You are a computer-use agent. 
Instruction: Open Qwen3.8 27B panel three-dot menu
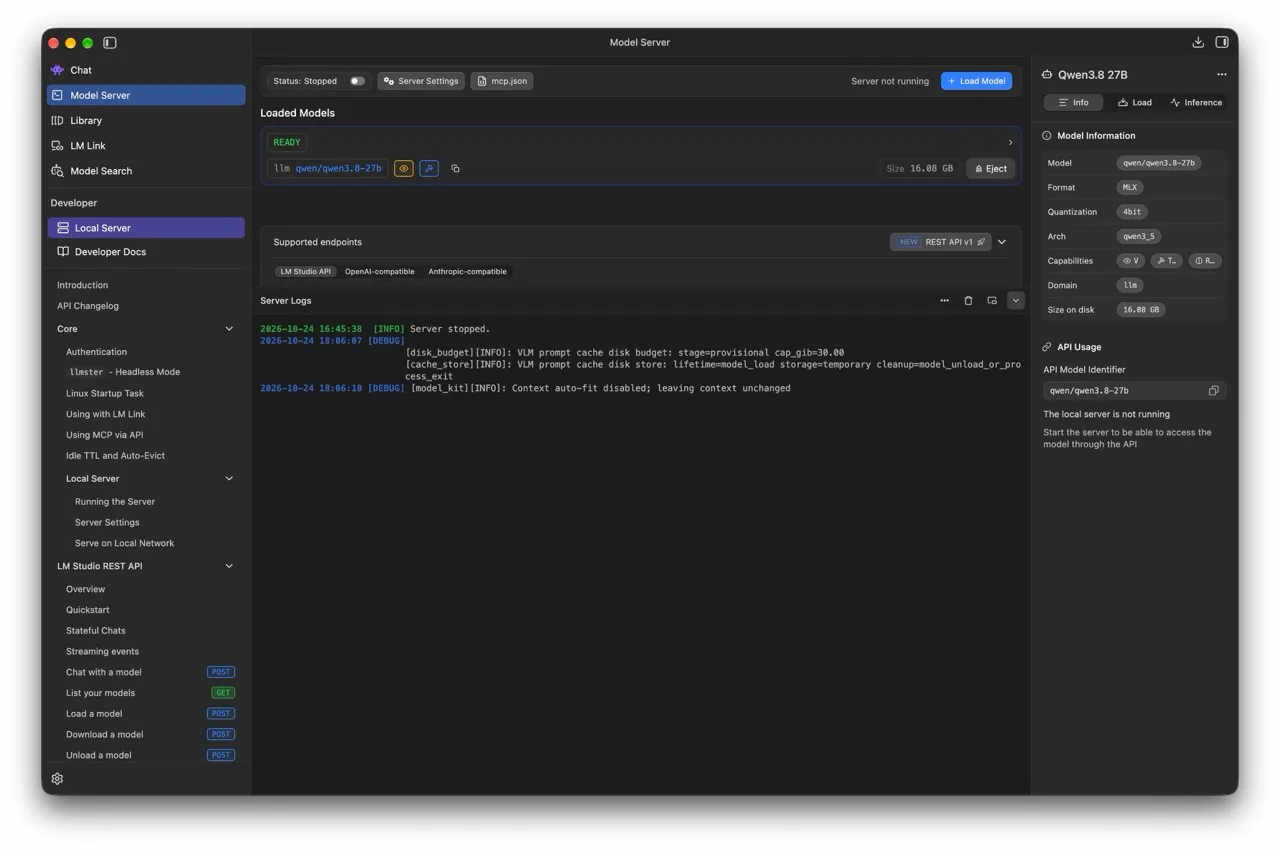point(1221,74)
